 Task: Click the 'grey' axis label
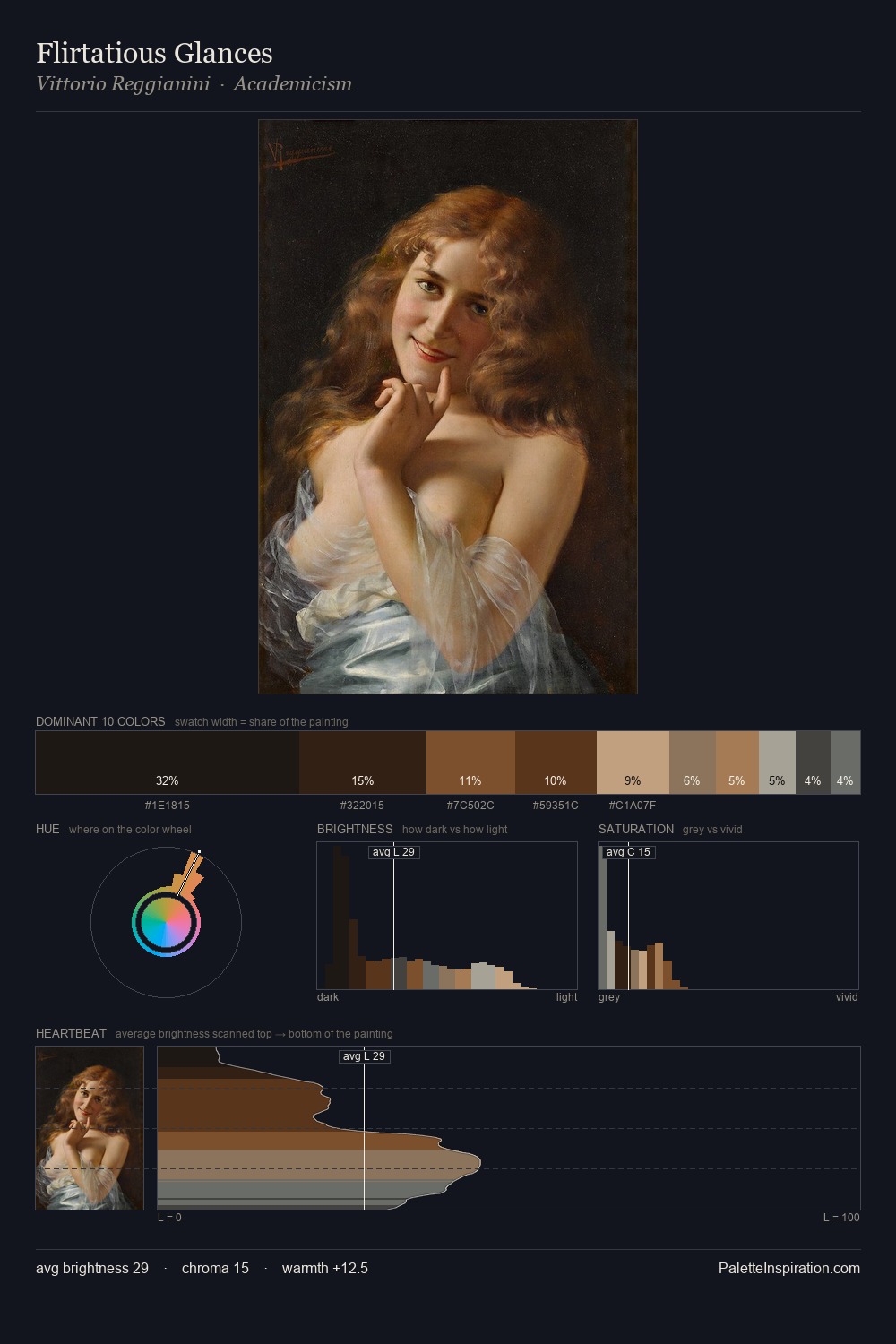point(609,997)
